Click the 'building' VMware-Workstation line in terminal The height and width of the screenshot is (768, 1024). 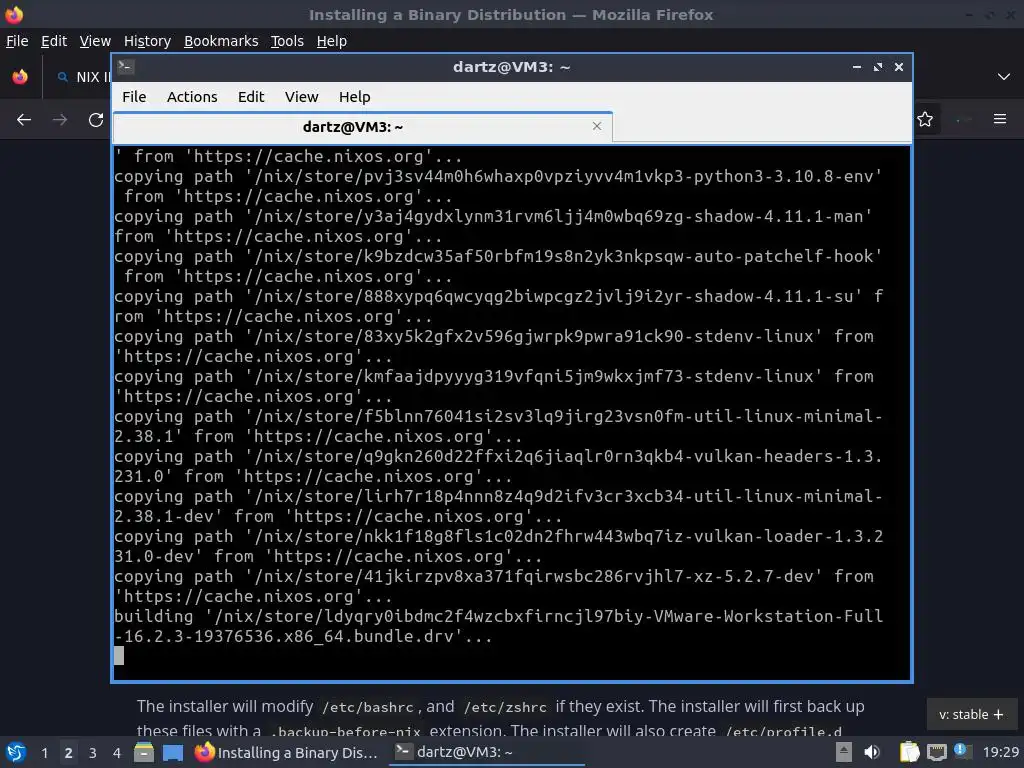498,626
